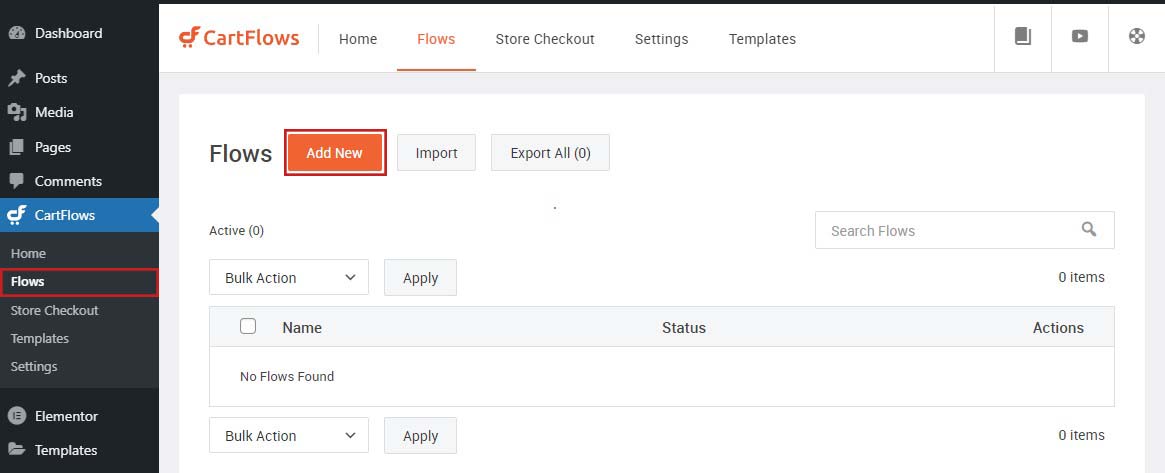Click Home under the CartFlows submenu
This screenshot has height=473, width=1165.
click(28, 253)
